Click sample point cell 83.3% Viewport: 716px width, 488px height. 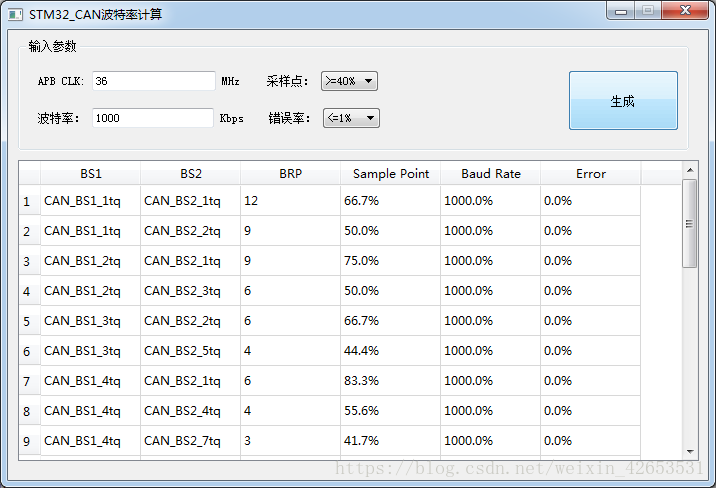point(390,381)
